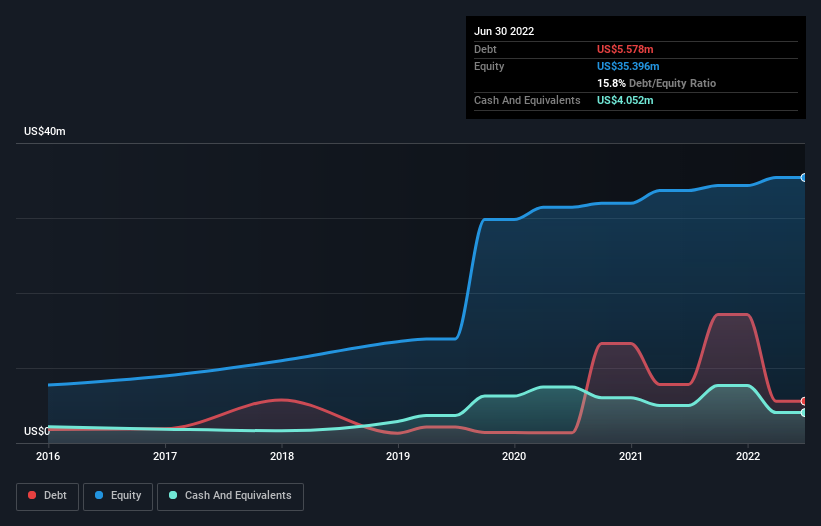Click the US$0 y-axis label
The image size is (821, 526).
point(37,431)
